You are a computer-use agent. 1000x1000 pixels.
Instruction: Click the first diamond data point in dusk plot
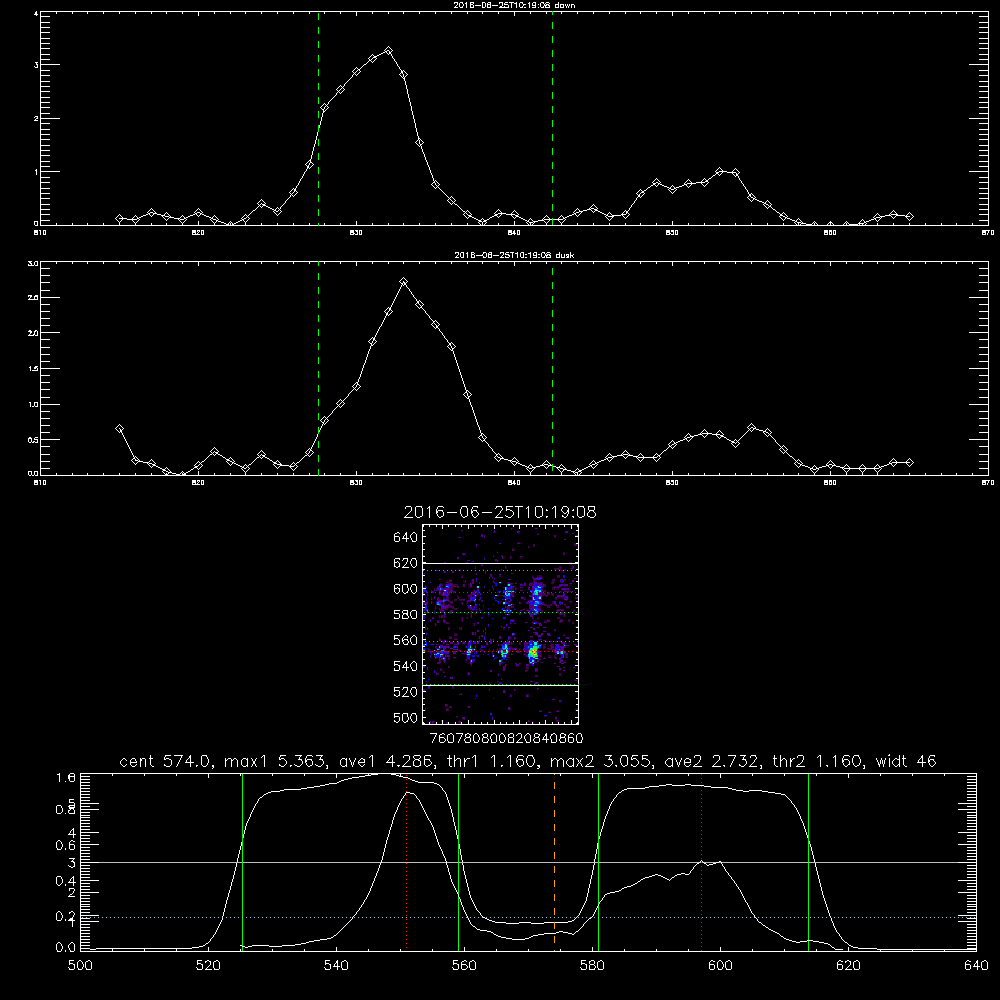pyautogui.click(x=119, y=429)
